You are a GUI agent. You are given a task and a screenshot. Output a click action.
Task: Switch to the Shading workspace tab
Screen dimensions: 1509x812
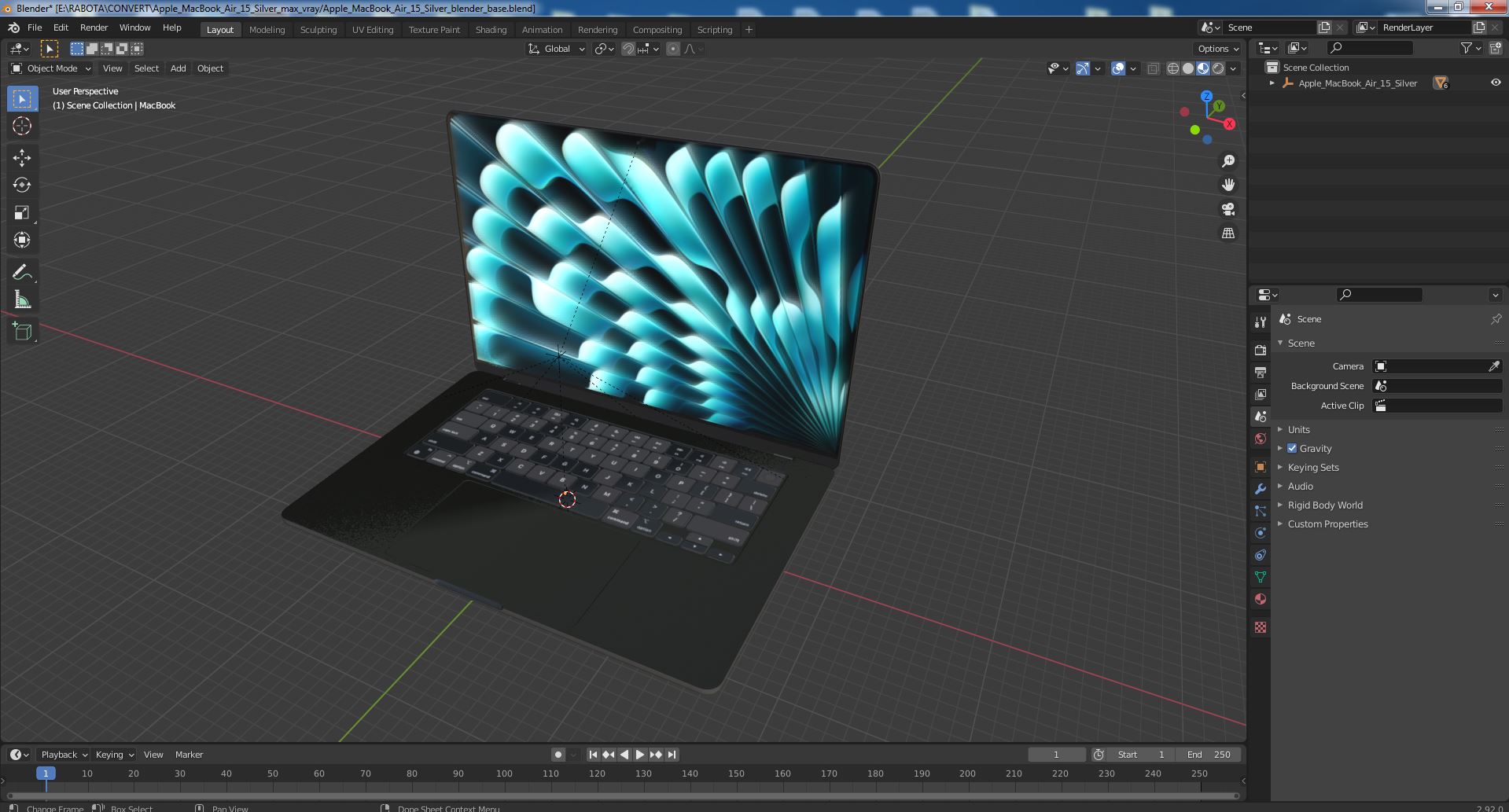(x=491, y=30)
